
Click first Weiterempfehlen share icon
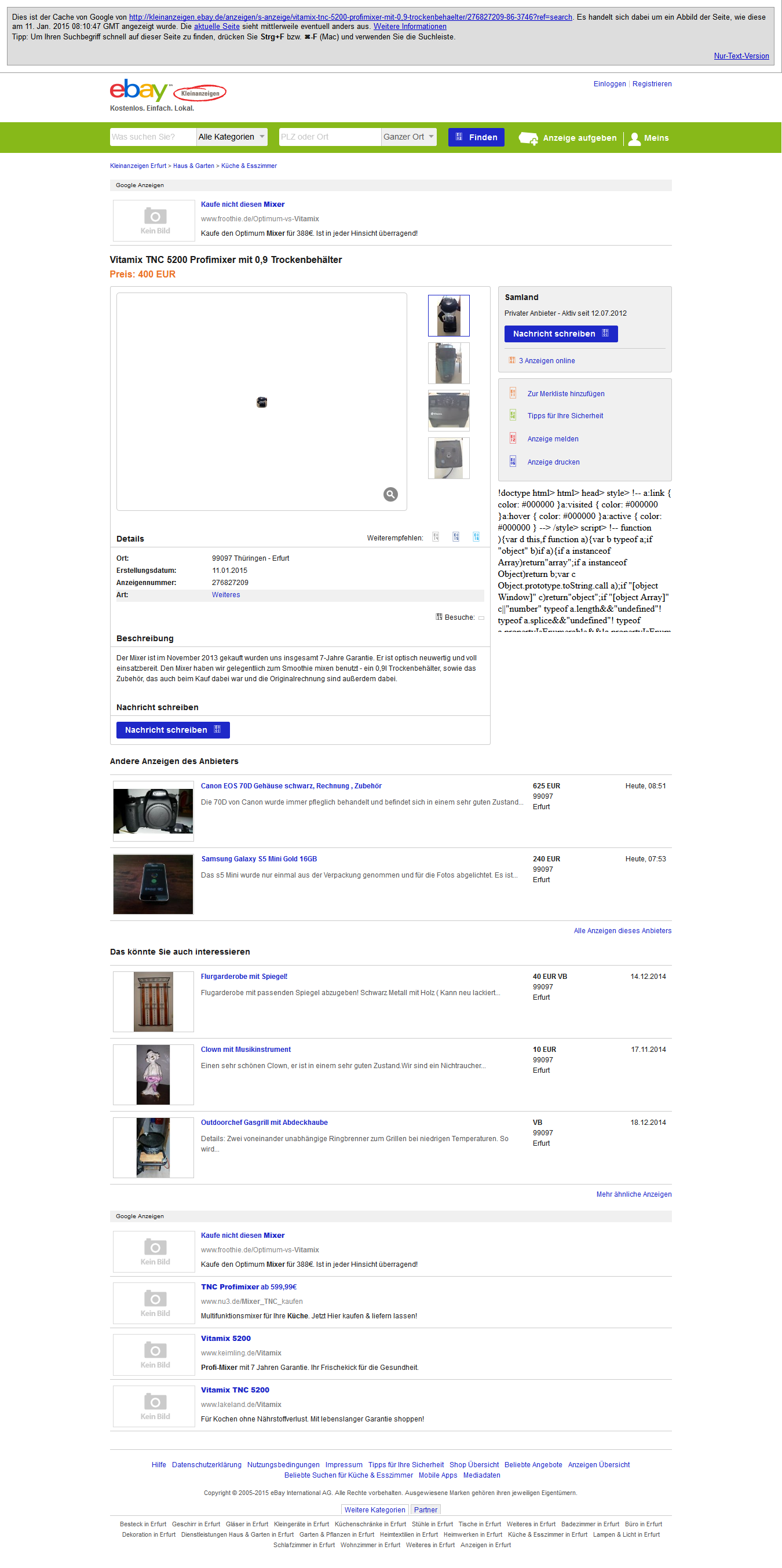(x=436, y=537)
